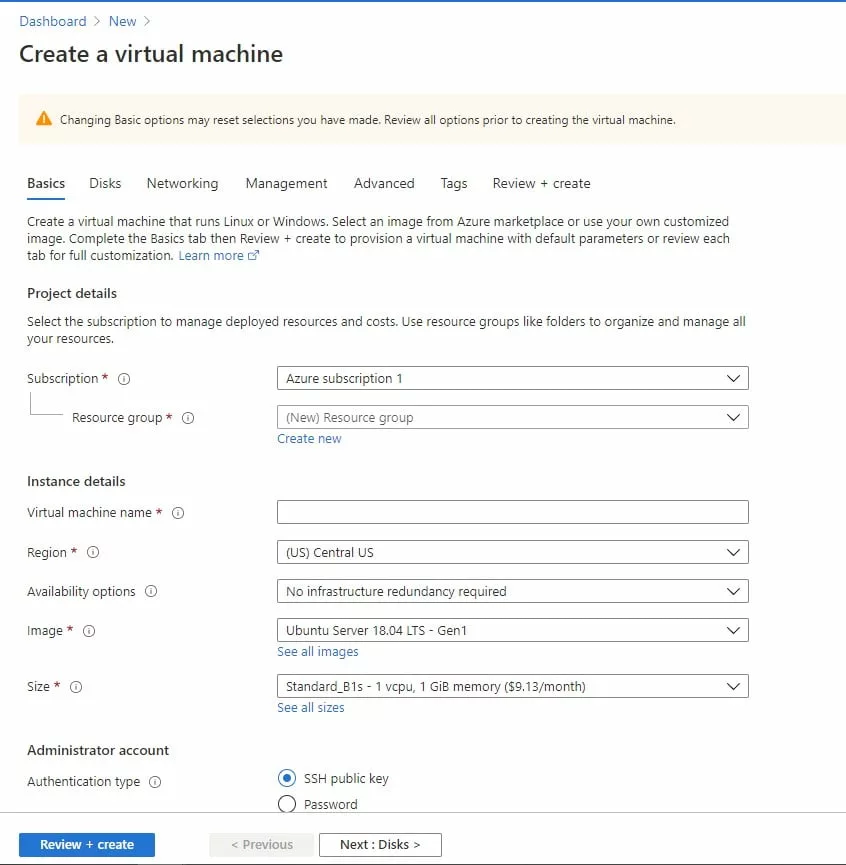Go to Dashboard in breadcrumb
Screen dimensions: 846x865
[x=53, y=21]
